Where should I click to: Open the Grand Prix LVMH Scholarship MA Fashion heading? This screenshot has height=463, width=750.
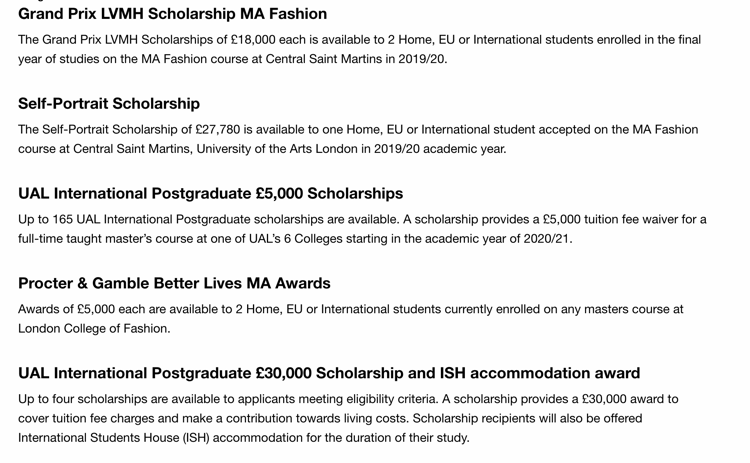(172, 14)
